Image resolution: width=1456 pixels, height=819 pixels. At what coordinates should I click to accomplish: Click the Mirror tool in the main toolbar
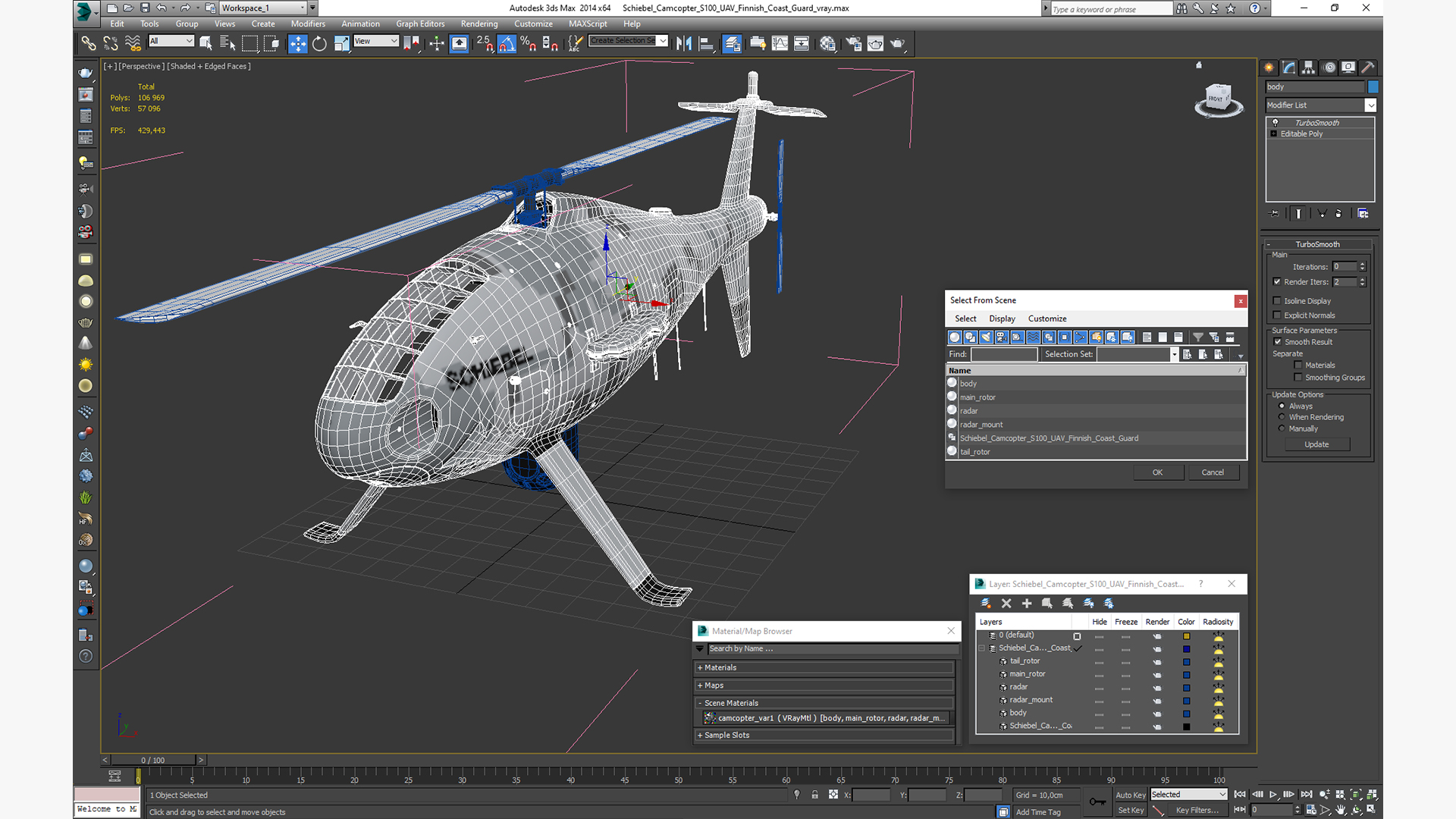click(683, 43)
